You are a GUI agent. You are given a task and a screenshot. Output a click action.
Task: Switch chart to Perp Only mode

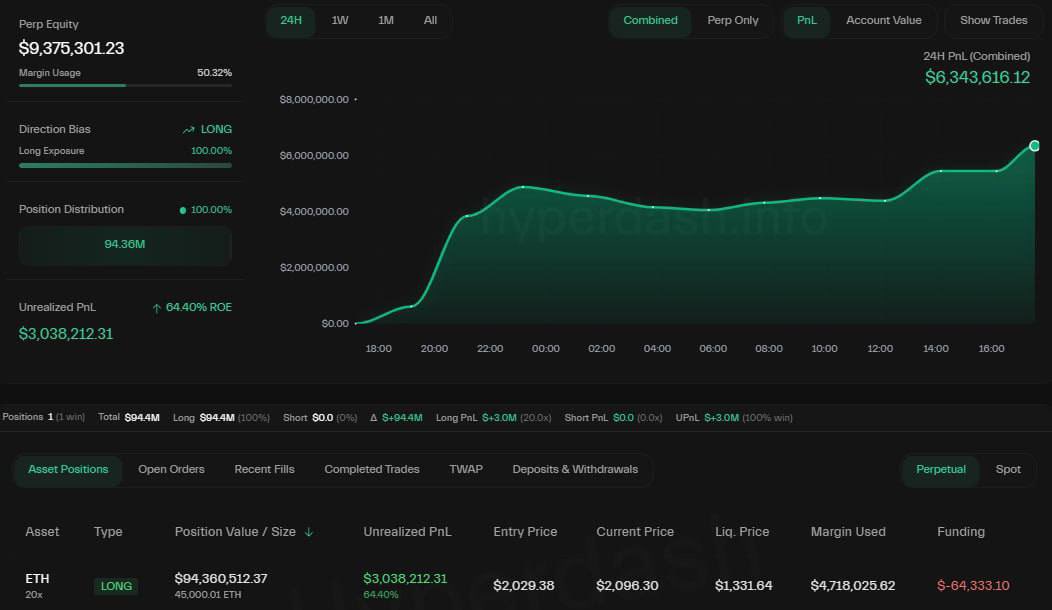click(733, 21)
